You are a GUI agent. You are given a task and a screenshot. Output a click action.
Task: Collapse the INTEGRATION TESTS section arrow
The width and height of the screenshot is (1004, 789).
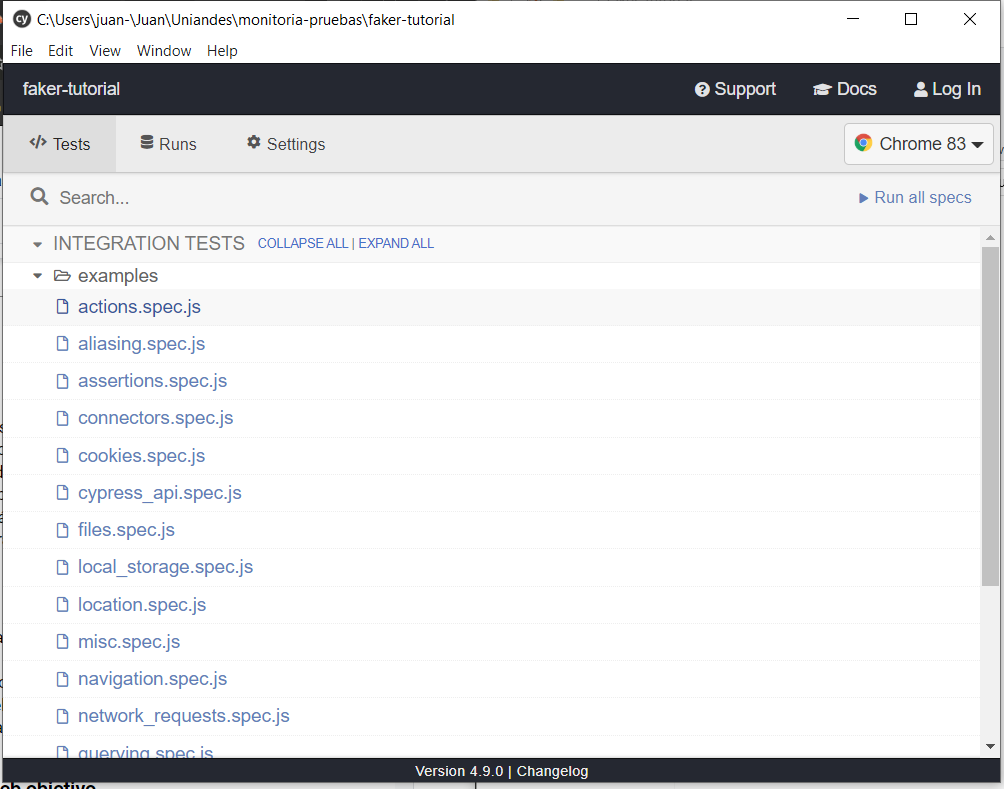point(37,244)
